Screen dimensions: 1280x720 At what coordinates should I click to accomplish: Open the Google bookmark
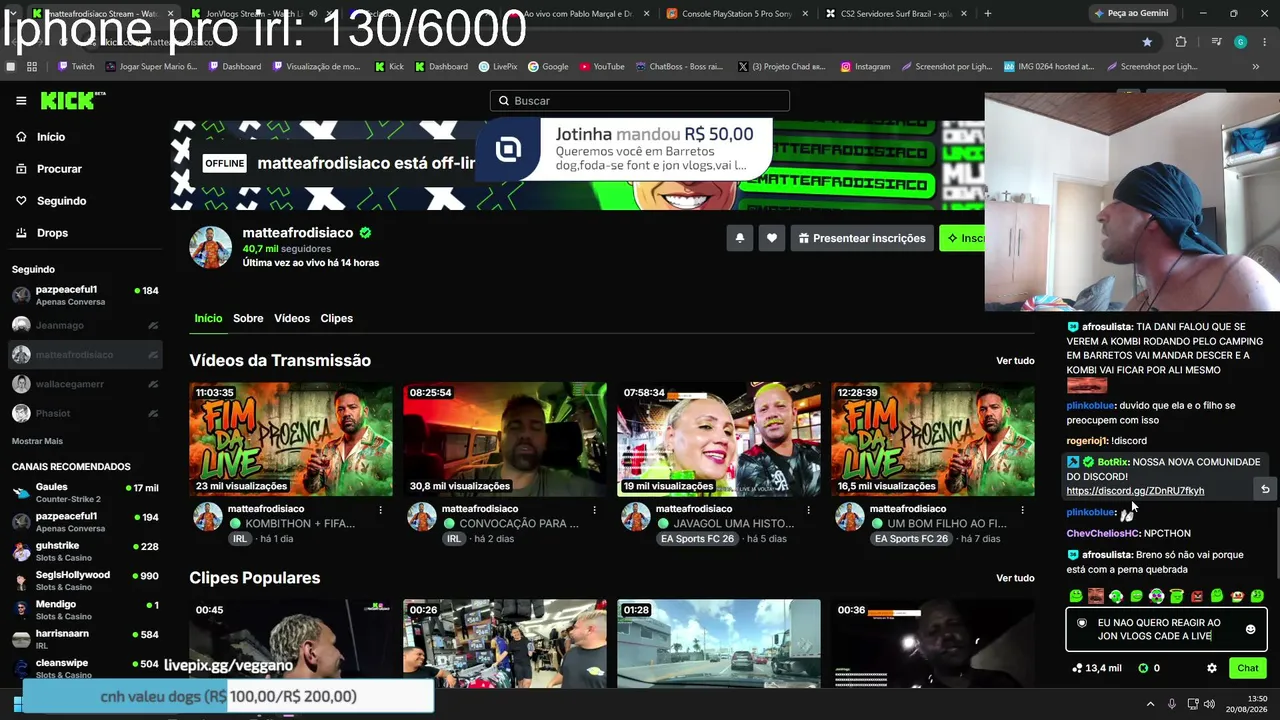[548, 67]
